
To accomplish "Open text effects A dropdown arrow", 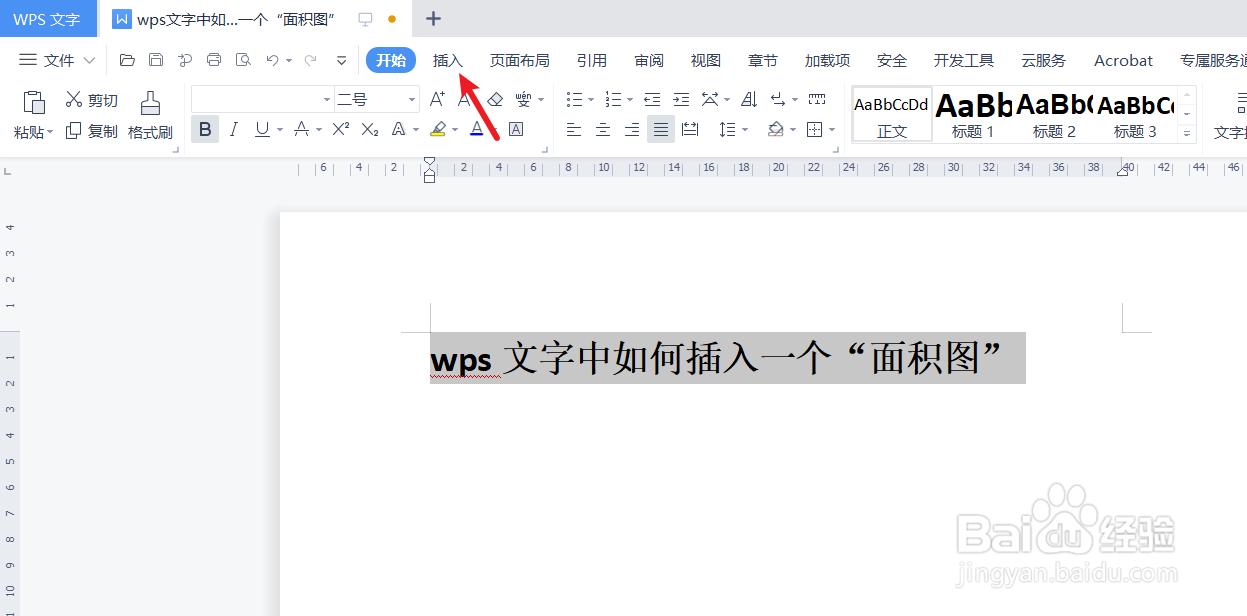I will [x=415, y=130].
